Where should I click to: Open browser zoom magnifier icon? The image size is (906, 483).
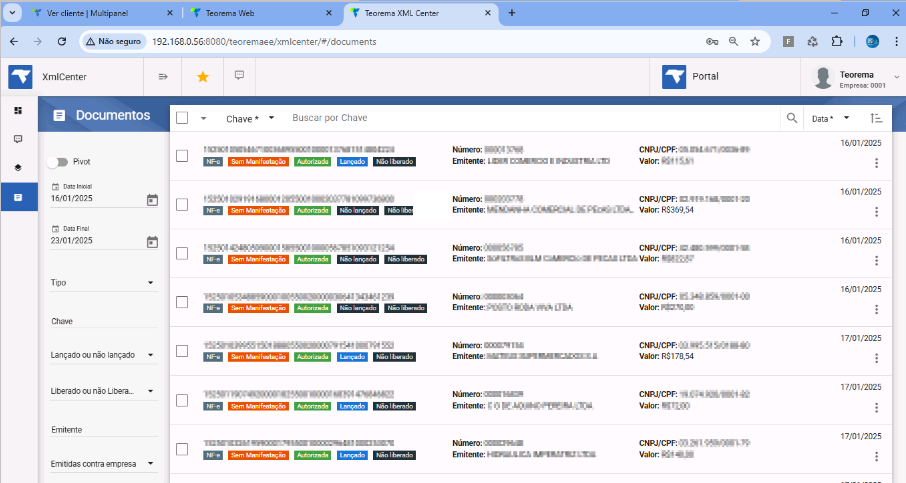(733, 42)
